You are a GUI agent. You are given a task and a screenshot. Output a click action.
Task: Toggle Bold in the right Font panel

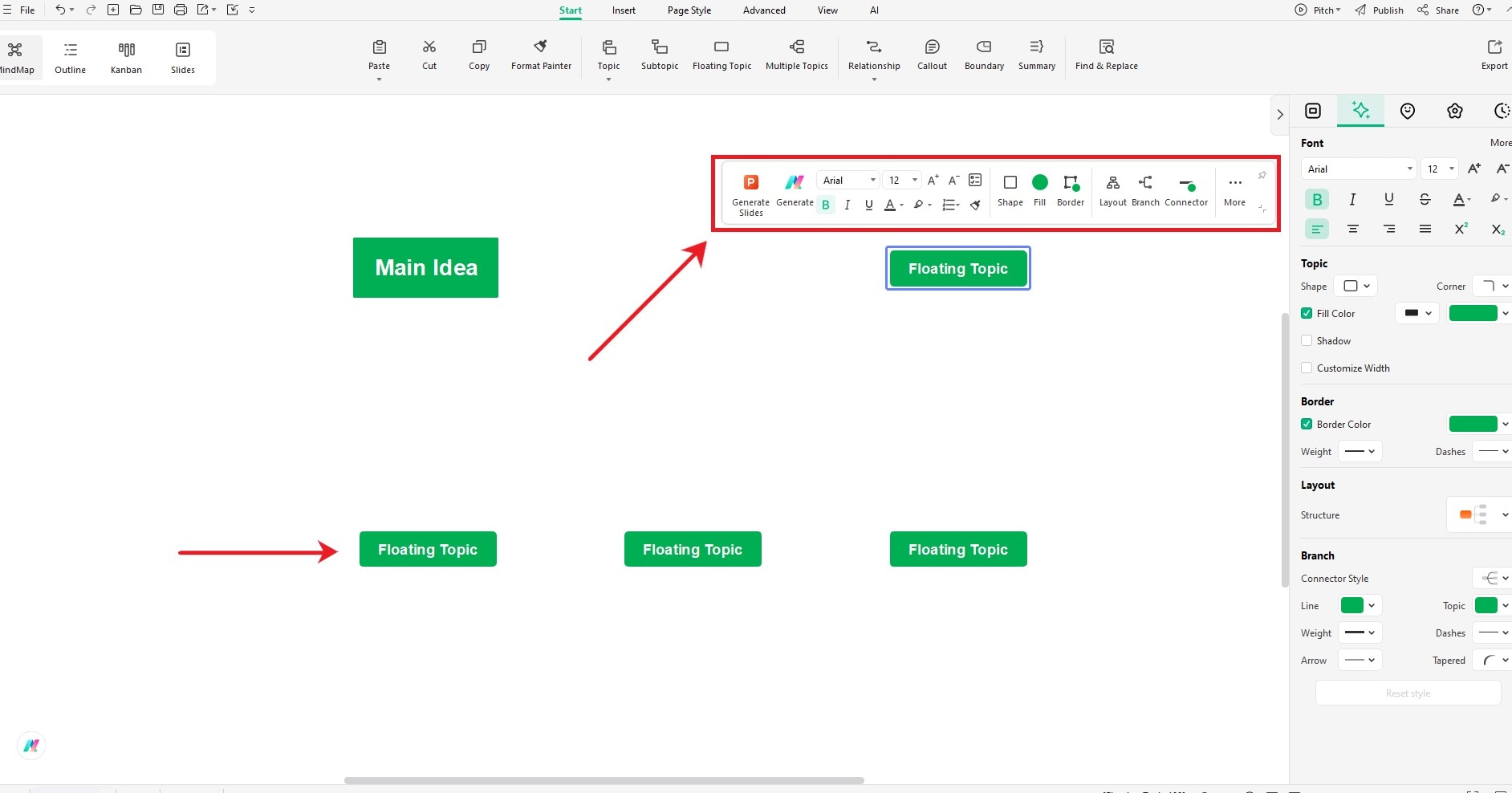1317,199
